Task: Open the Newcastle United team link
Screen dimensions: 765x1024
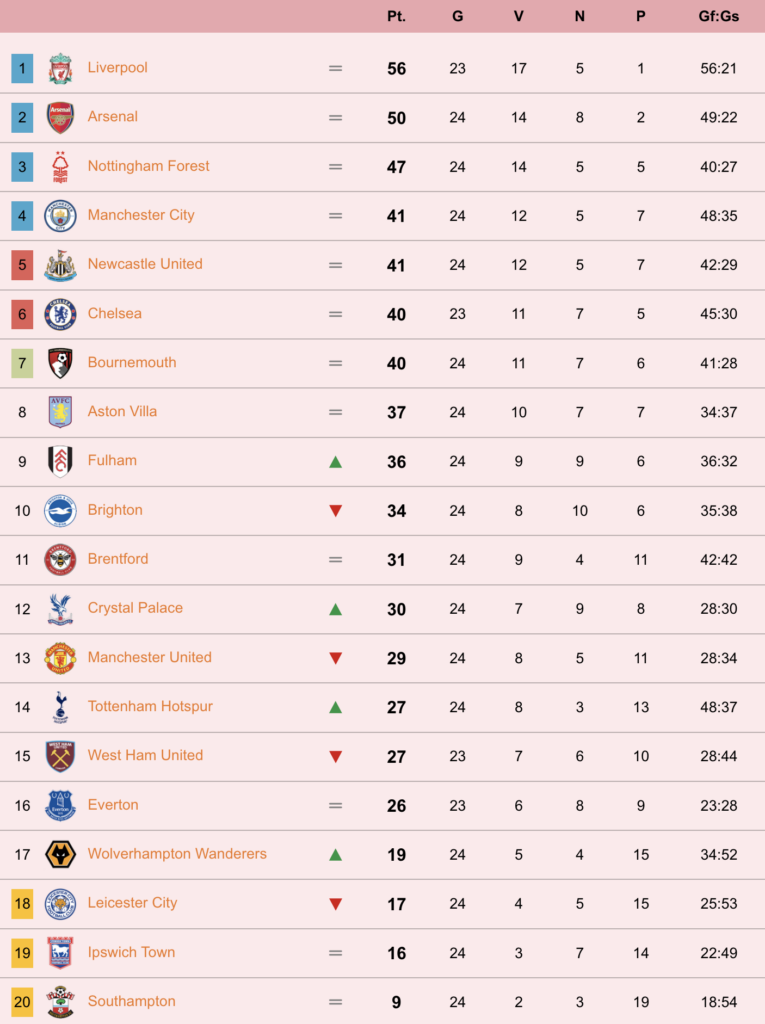Action: (x=145, y=264)
